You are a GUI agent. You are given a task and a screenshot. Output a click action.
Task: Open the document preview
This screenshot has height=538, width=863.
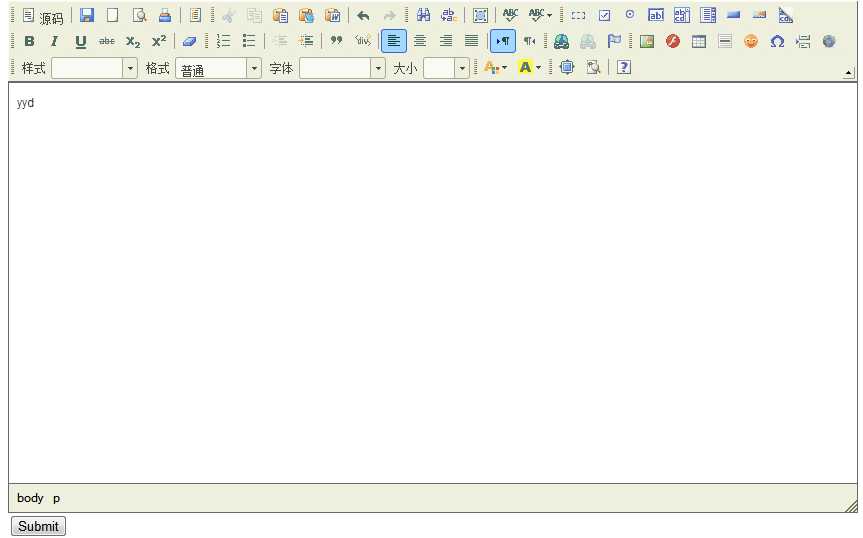[x=139, y=15]
